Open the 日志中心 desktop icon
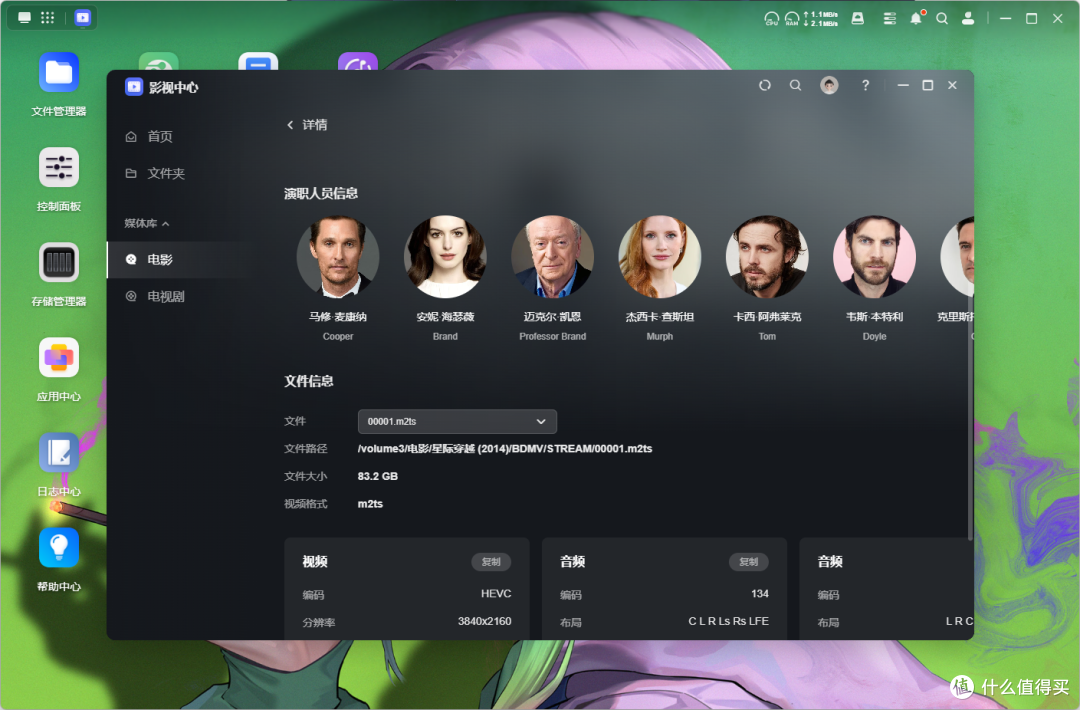 point(59,452)
